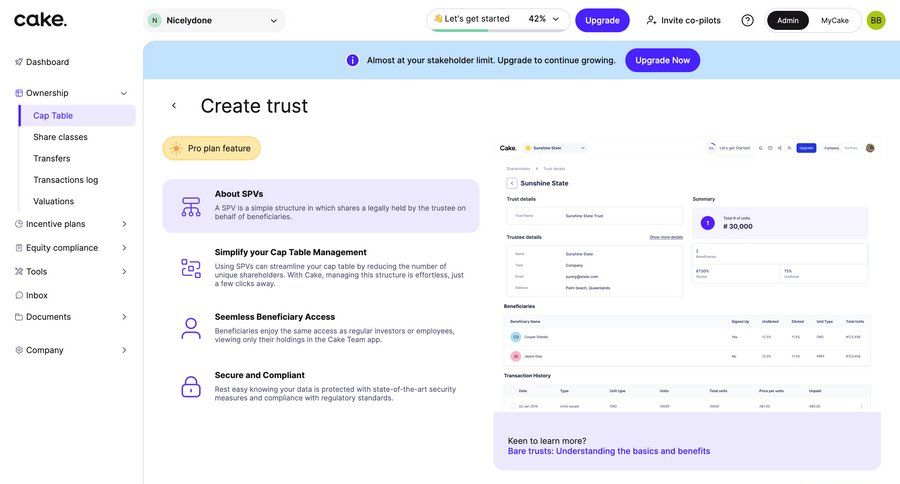Click the Cake logo
Image resolution: width=900 pixels, height=484 pixels.
[41, 20]
